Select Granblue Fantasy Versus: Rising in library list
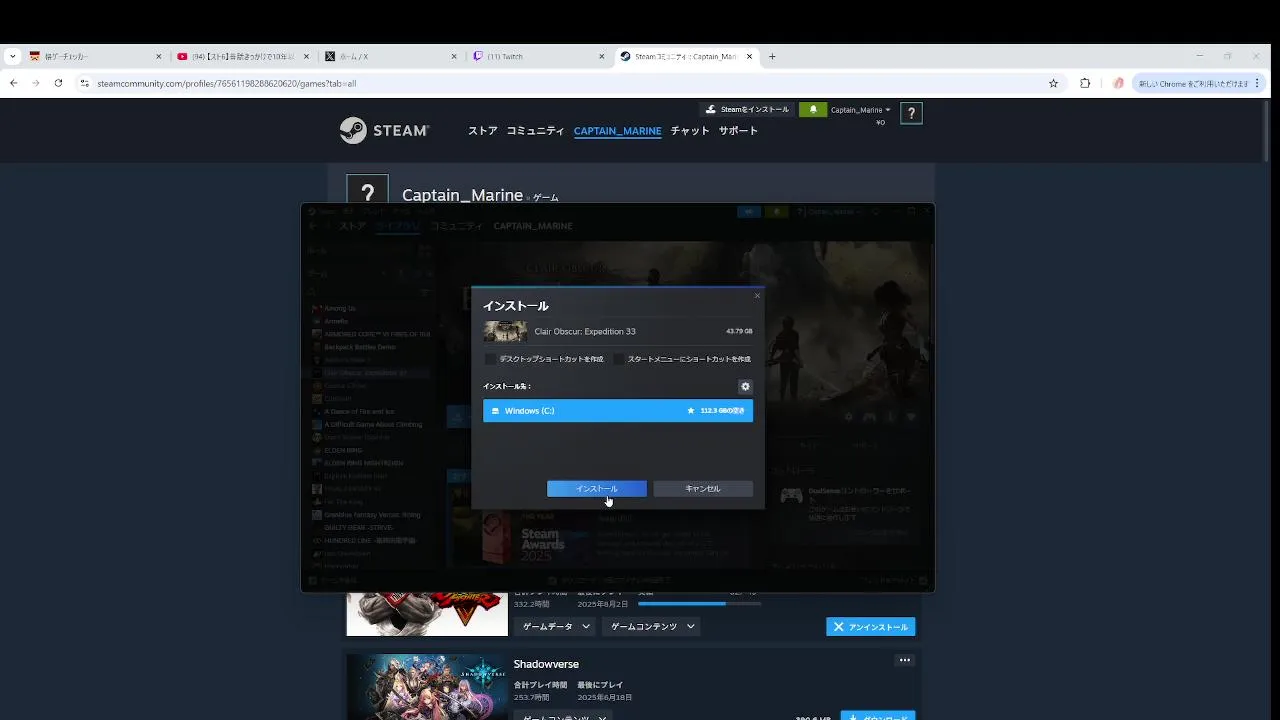Image resolution: width=1280 pixels, height=720 pixels. point(372,515)
